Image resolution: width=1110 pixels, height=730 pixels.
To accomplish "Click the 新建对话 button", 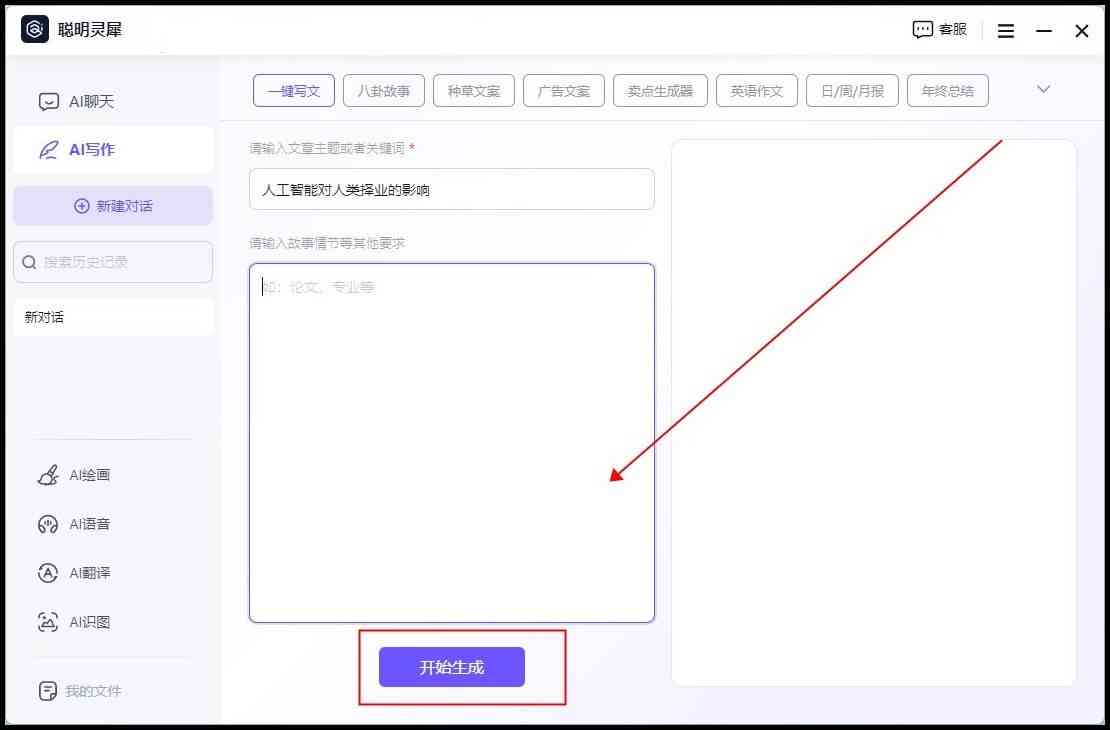I will click(x=113, y=206).
